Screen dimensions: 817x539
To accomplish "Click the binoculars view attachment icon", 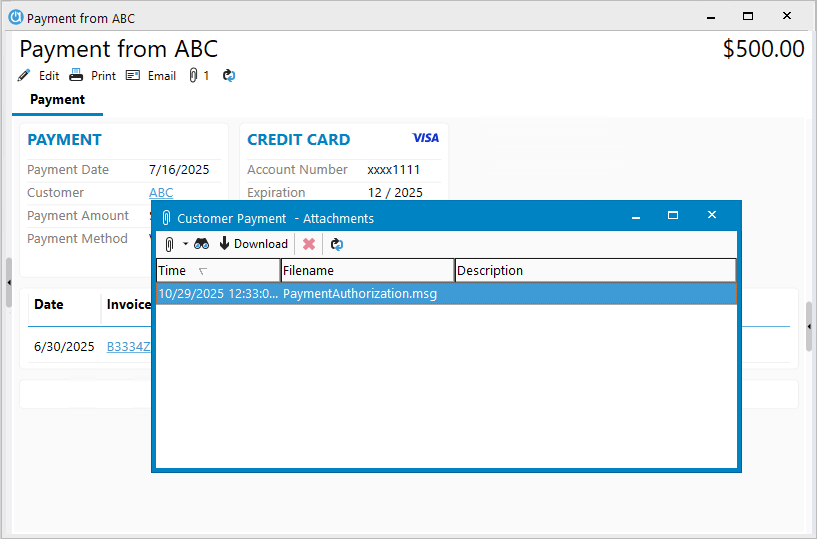I will pyautogui.click(x=201, y=244).
